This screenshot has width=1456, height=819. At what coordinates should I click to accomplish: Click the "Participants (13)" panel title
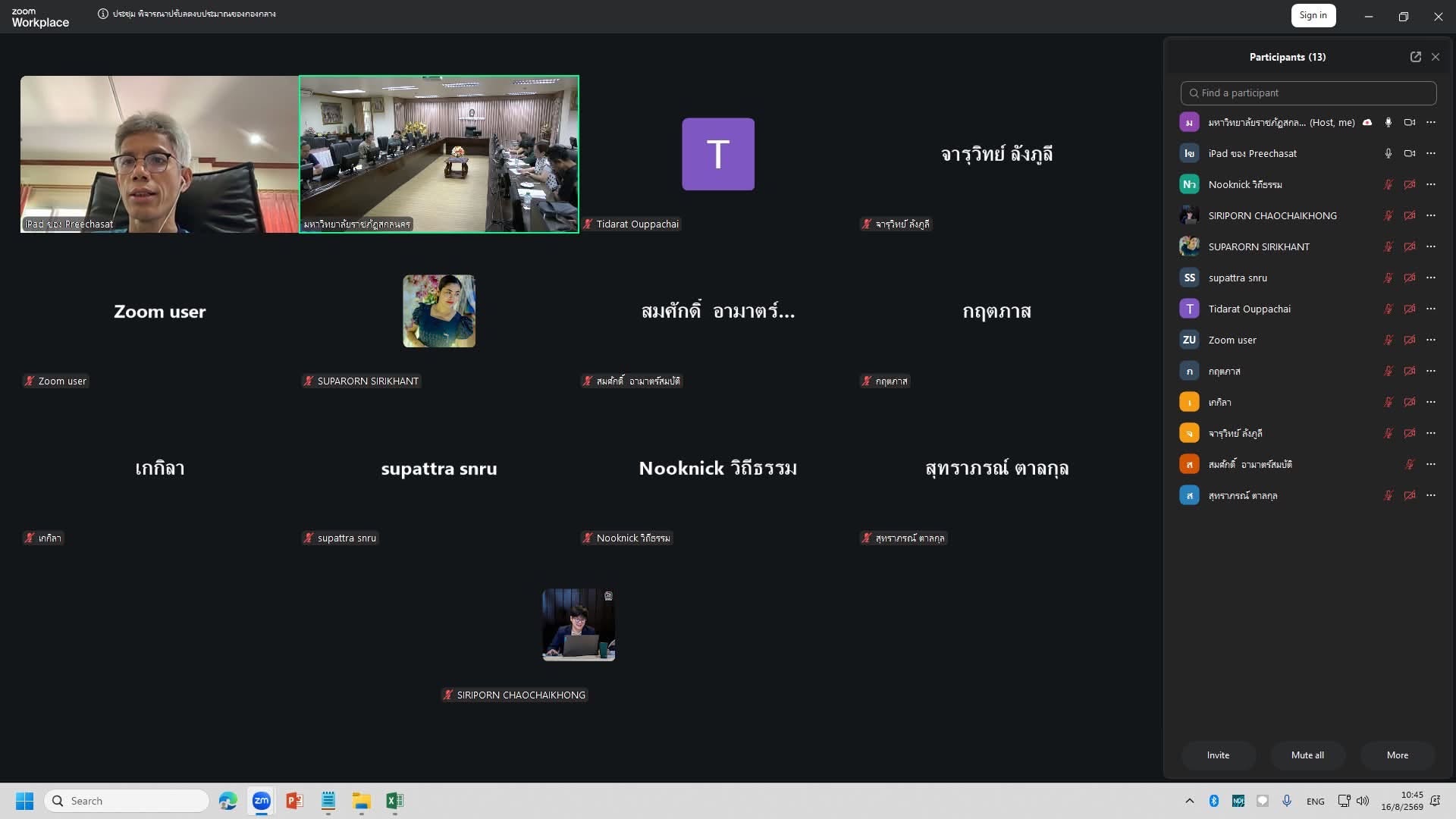[1288, 57]
